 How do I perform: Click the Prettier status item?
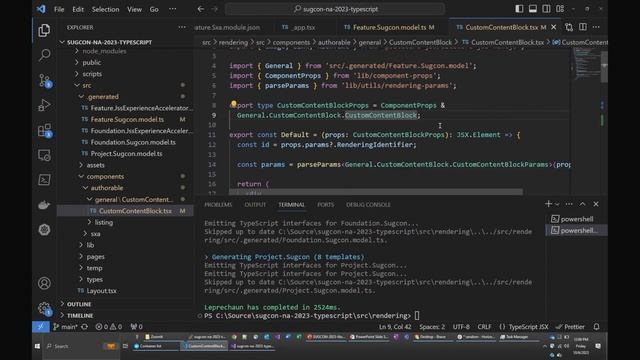(570, 327)
